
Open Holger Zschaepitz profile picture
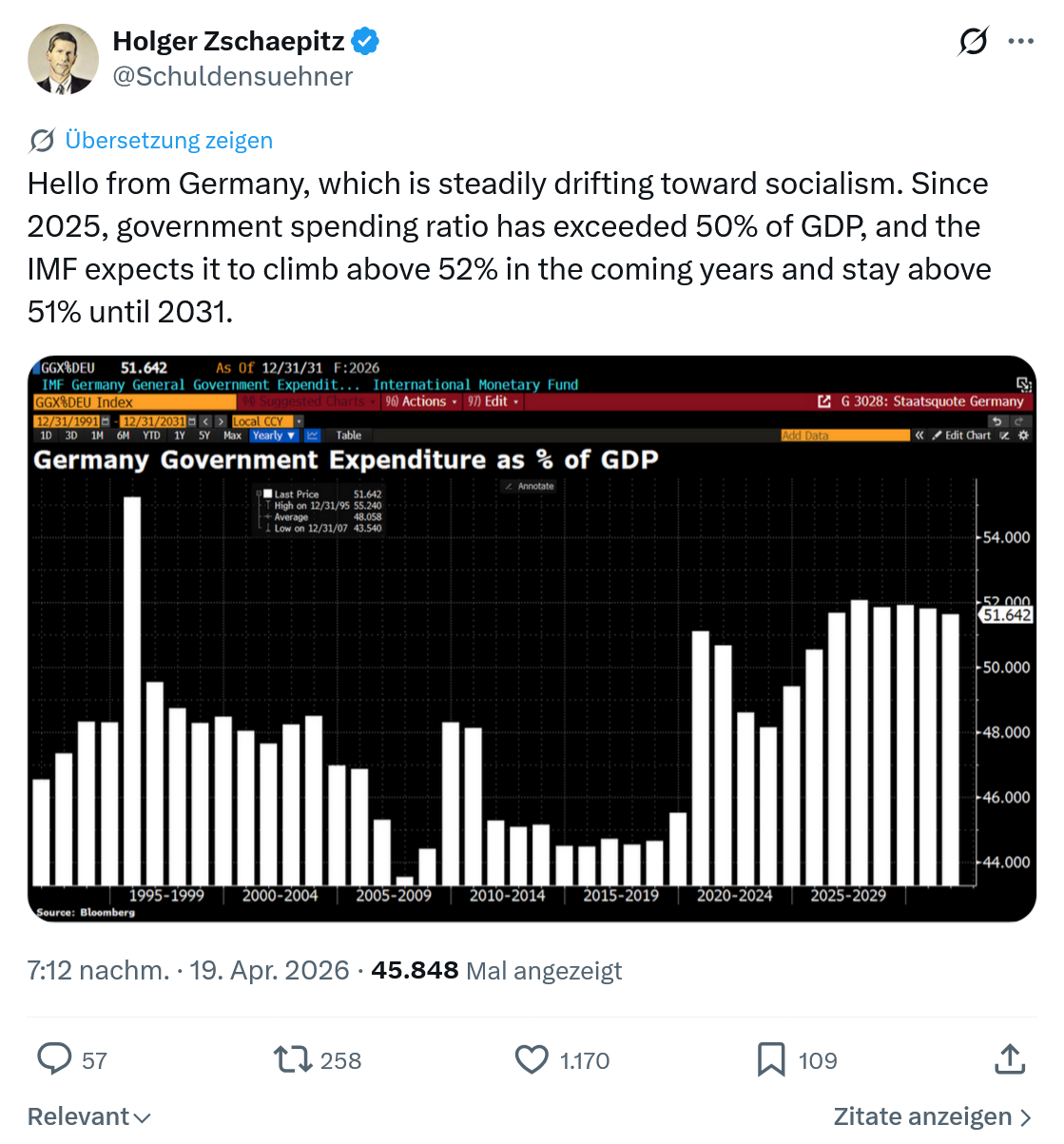coord(63,59)
